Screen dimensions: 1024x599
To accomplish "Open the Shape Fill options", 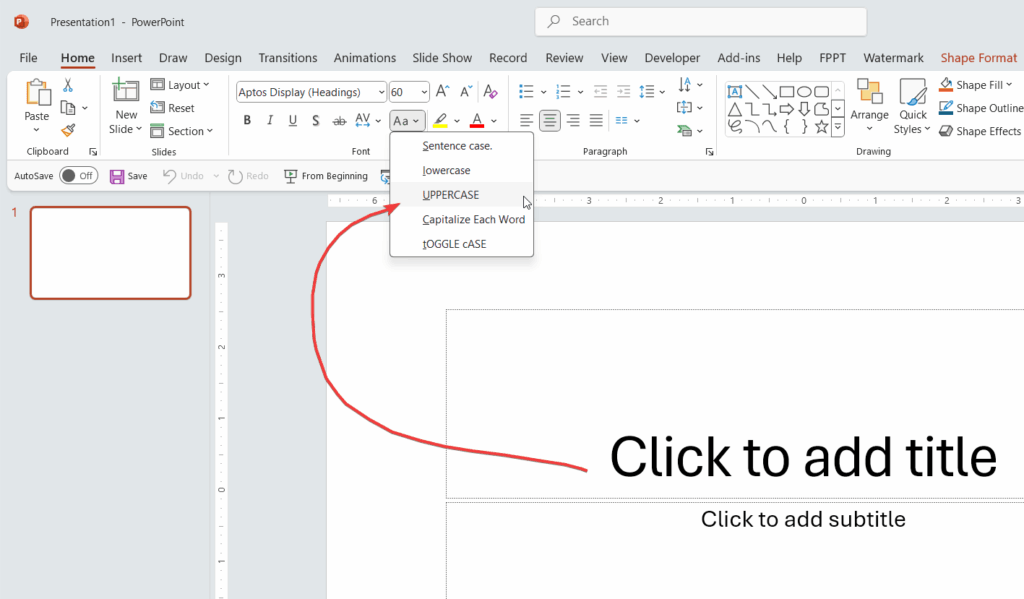I will (976, 85).
